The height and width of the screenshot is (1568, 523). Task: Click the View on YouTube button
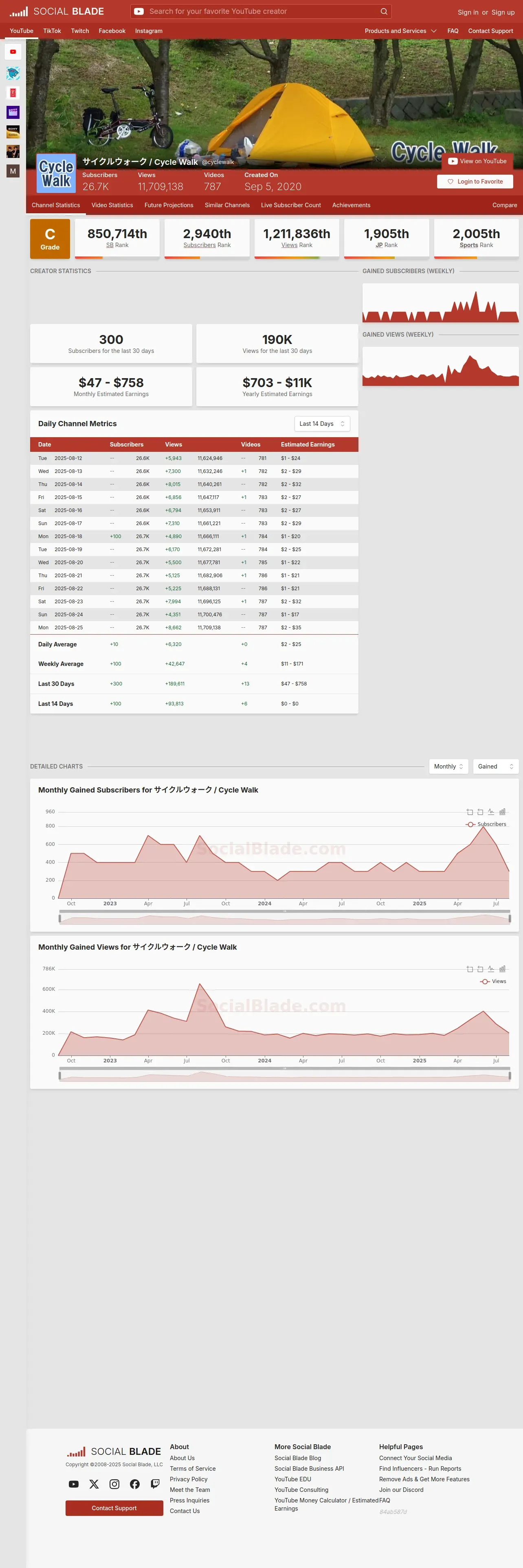tap(477, 161)
